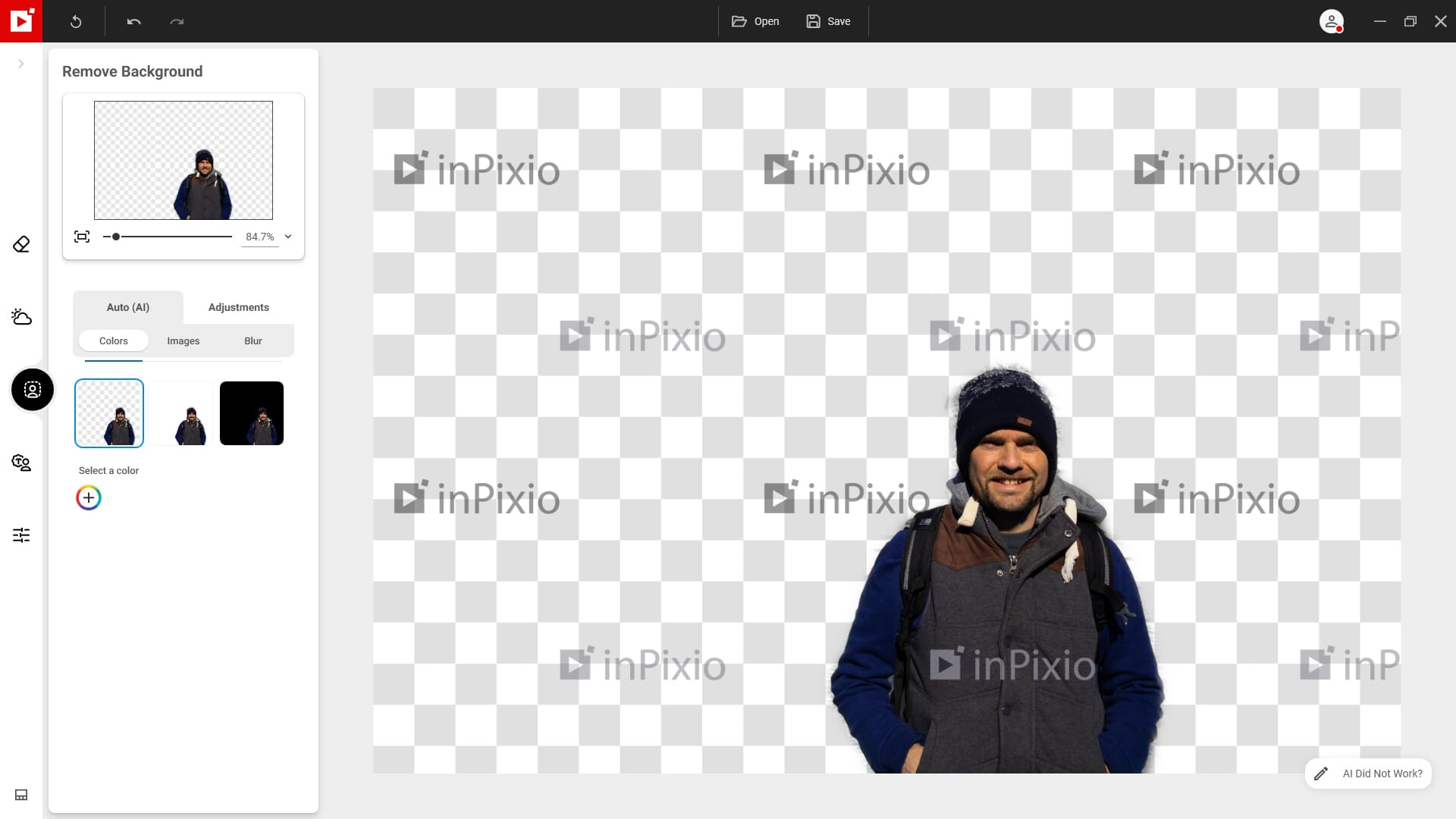Click the Remove Background eraser icon
The image size is (1456, 819).
coord(21,244)
